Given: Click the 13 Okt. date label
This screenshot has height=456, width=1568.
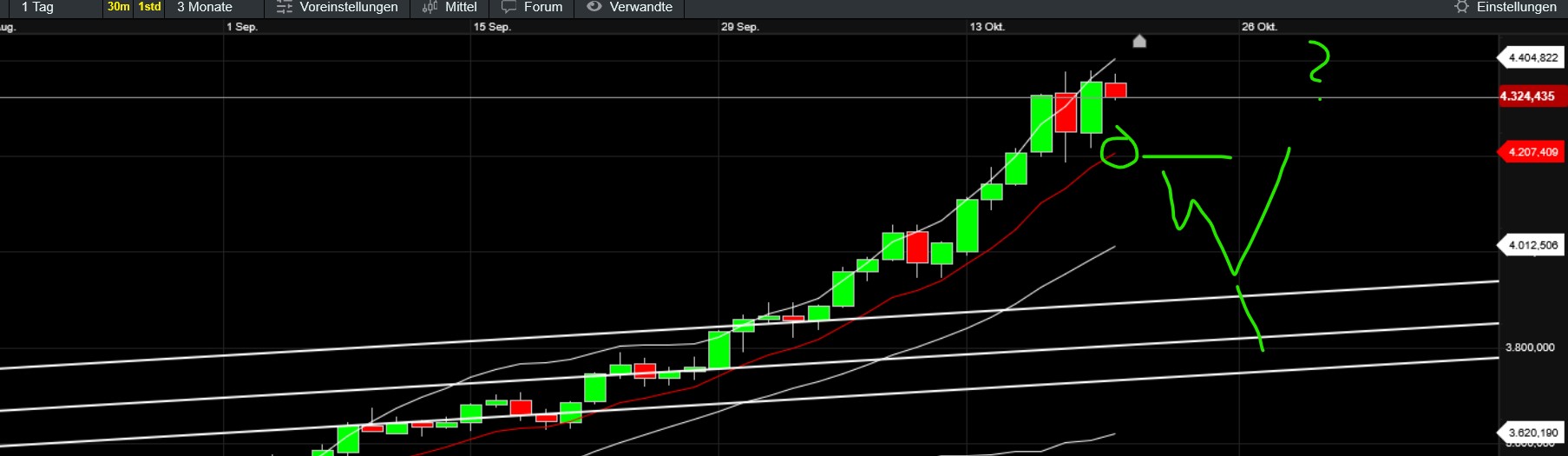Looking at the screenshot, I should 987,27.
